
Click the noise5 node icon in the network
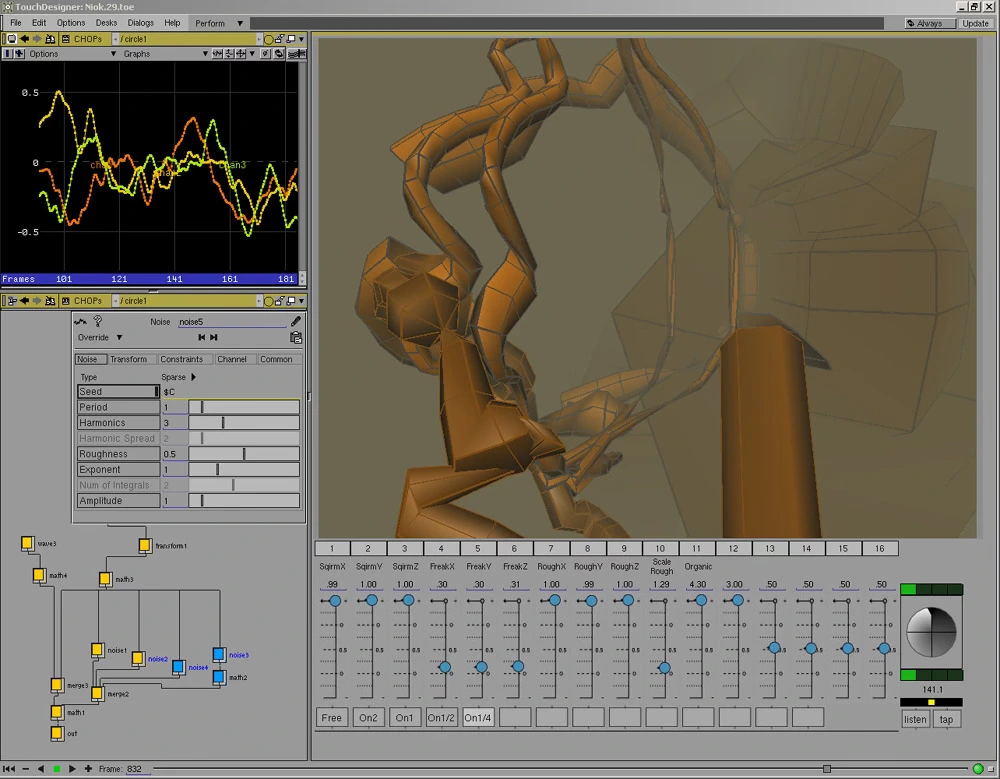(x=219, y=655)
